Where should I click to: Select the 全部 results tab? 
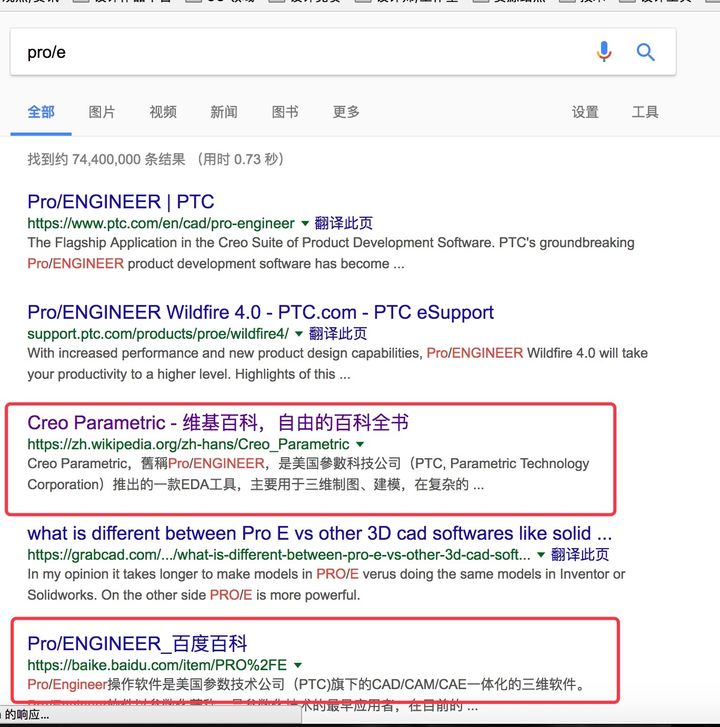point(41,112)
